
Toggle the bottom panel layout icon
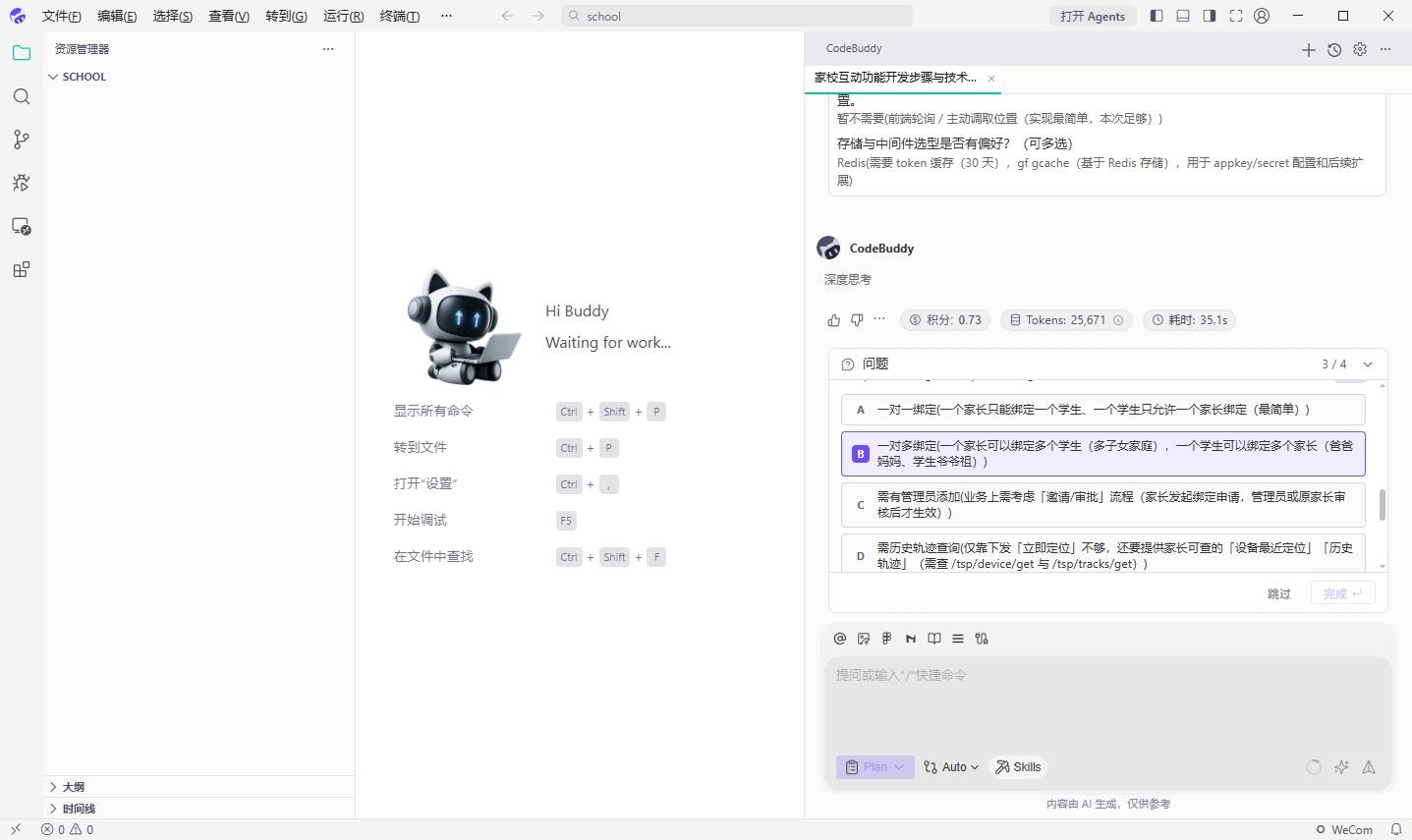click(1183, 16)
